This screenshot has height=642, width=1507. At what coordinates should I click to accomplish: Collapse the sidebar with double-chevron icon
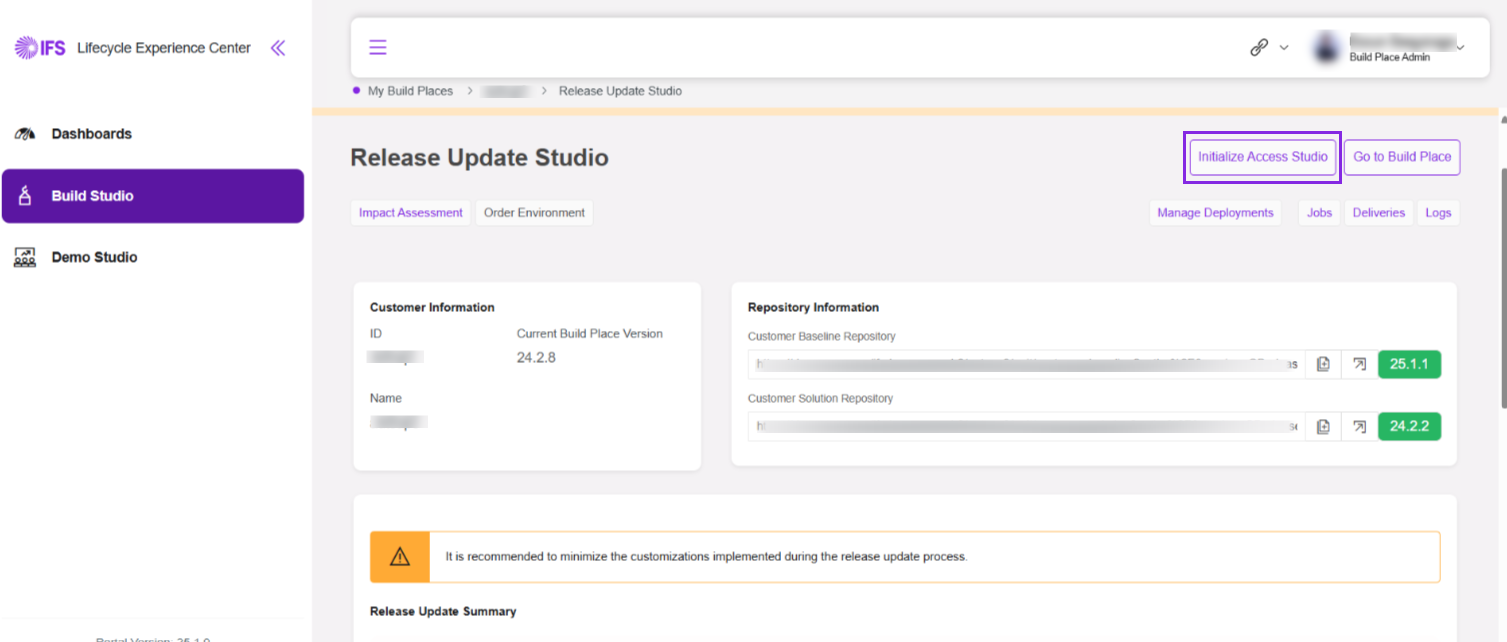click(x=278, y=48)
